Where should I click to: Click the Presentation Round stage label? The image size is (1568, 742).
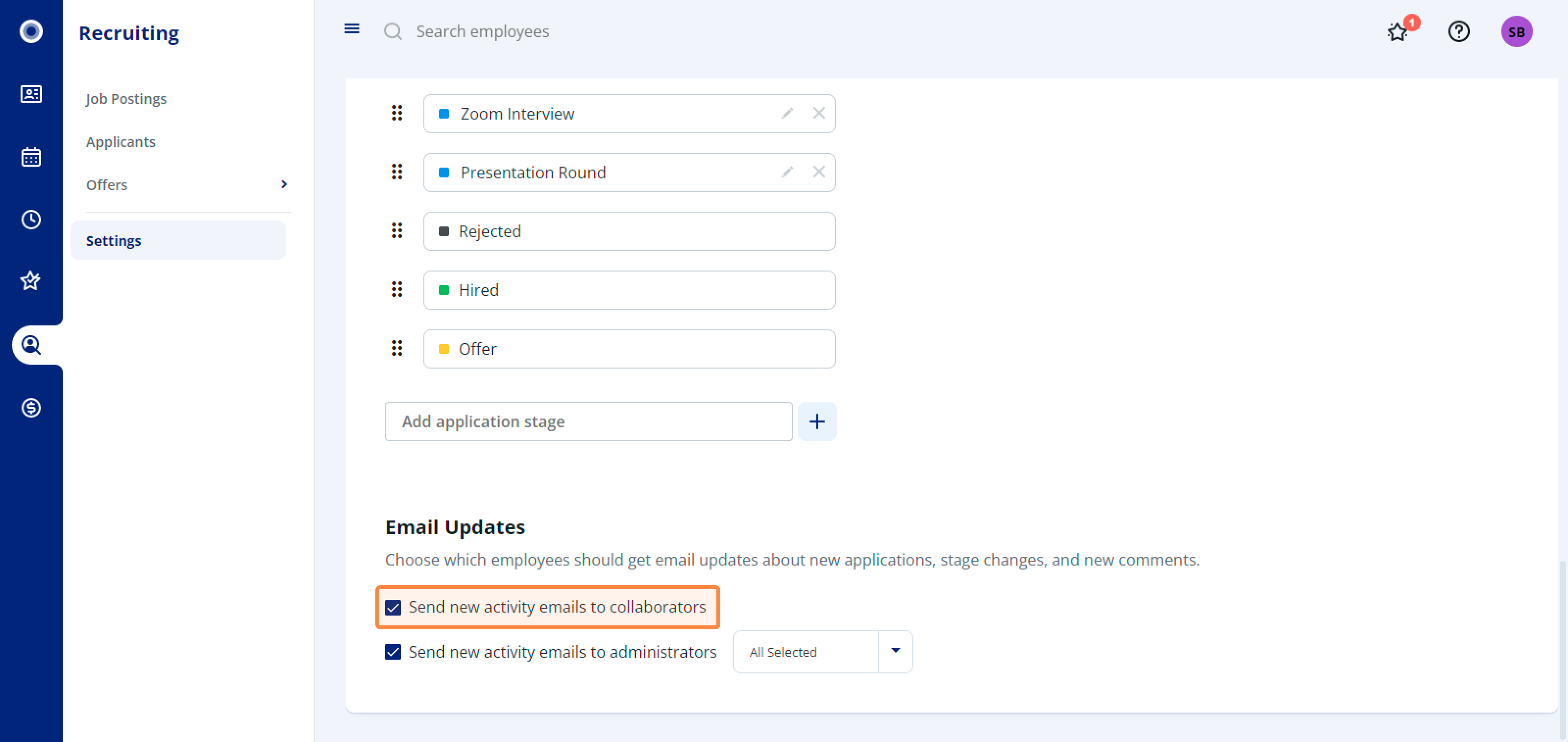(533, 173)
